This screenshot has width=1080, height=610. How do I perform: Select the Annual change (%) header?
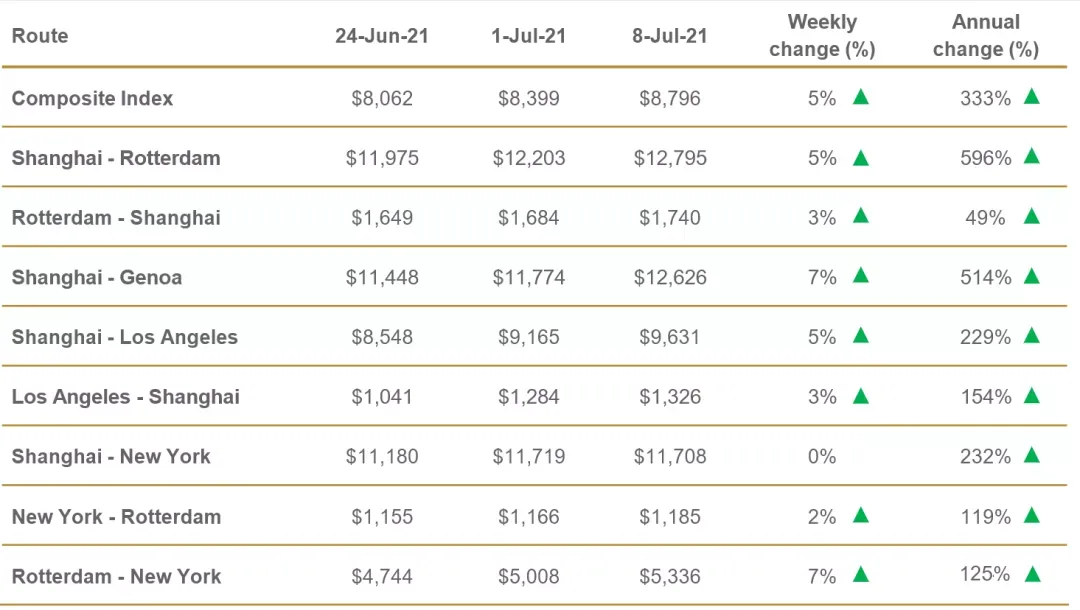(x=986, y=35)
